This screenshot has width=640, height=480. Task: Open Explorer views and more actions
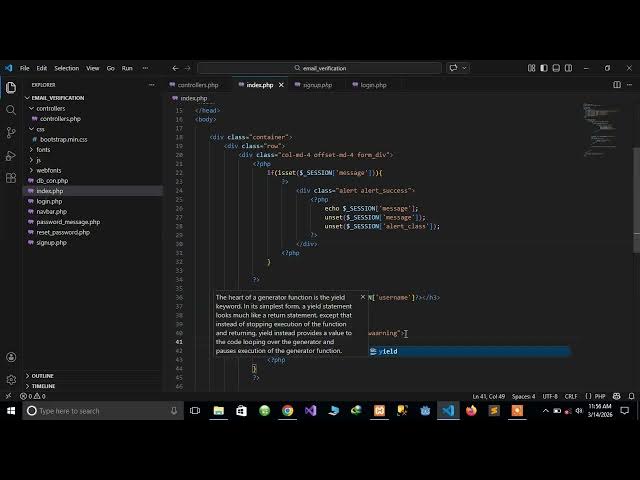(x=152, y=85)
